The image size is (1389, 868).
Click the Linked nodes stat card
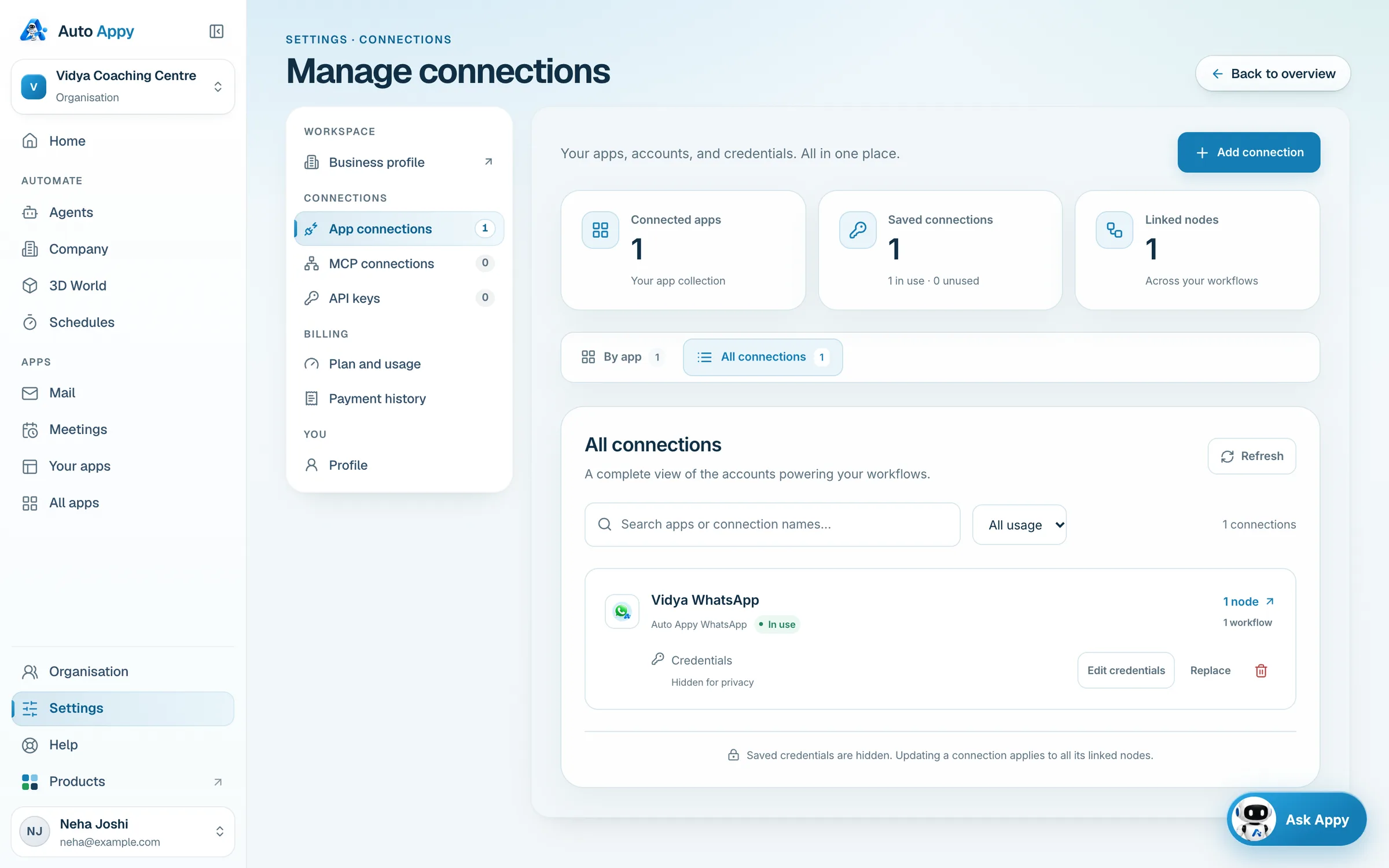pos(1197,251)
